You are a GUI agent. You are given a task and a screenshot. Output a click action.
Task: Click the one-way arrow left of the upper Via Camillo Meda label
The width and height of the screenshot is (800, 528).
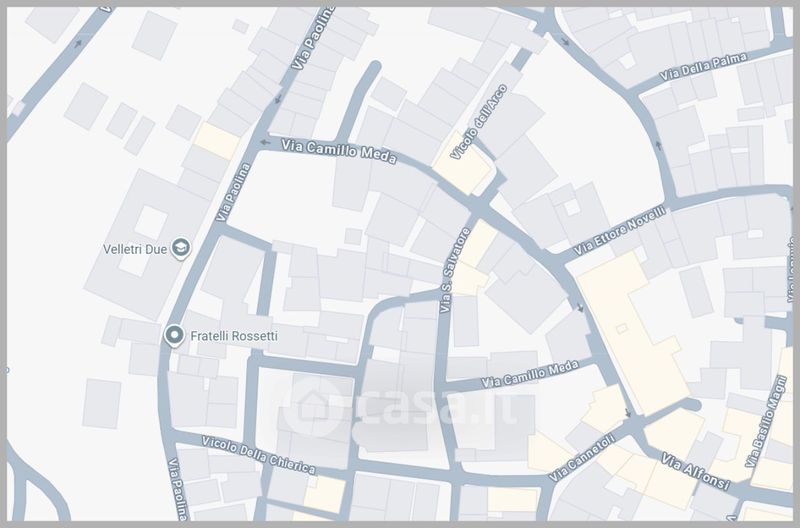click(265, 143)
